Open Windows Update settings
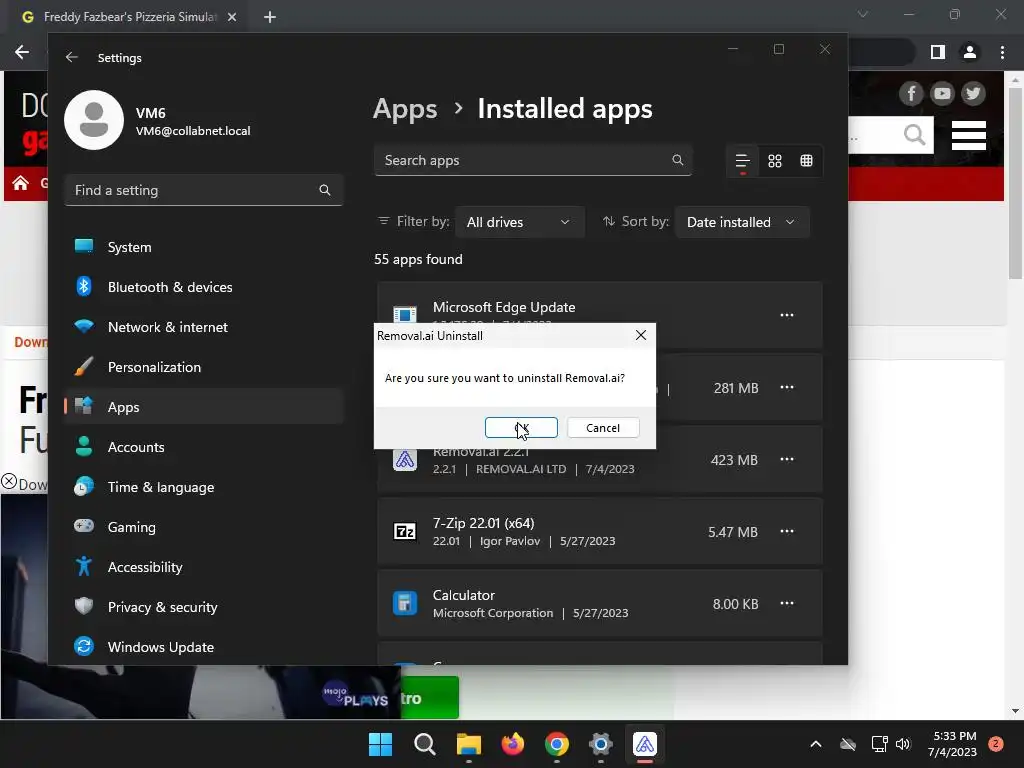Screen dimensions: 1024x768 click(x=204, y=647)
